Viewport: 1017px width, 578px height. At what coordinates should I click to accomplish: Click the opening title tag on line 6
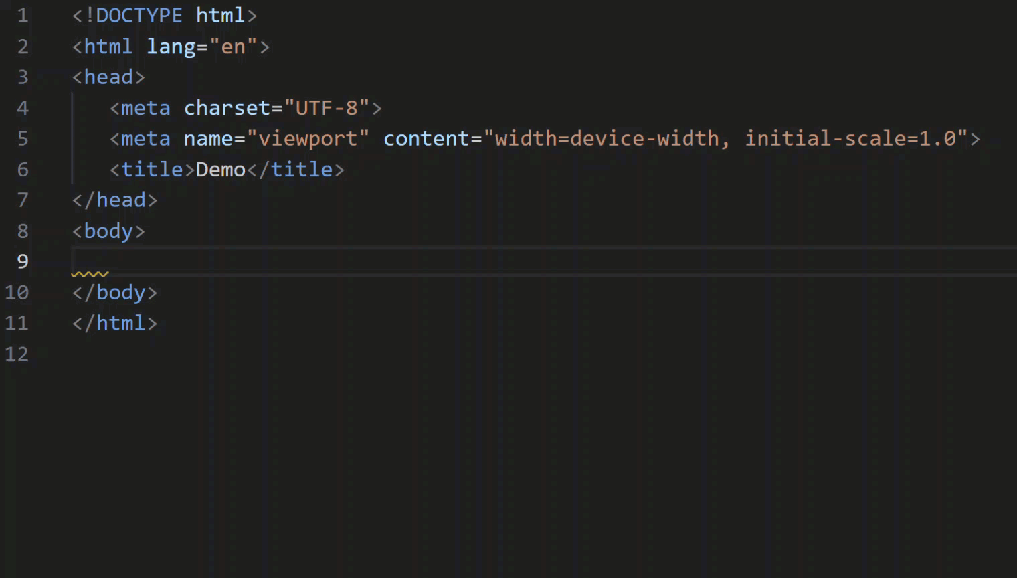point(152,169)
